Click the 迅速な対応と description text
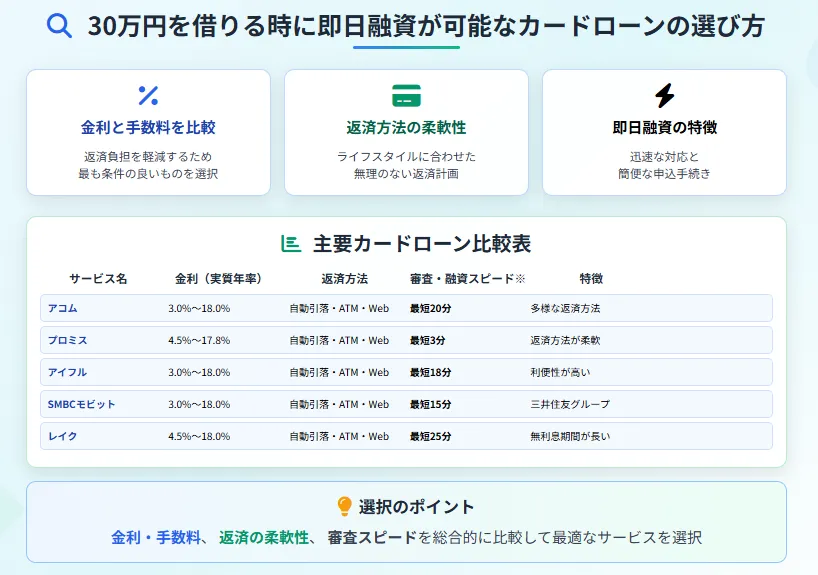Viewport: 818px width, 575px height. pos(664,157)
